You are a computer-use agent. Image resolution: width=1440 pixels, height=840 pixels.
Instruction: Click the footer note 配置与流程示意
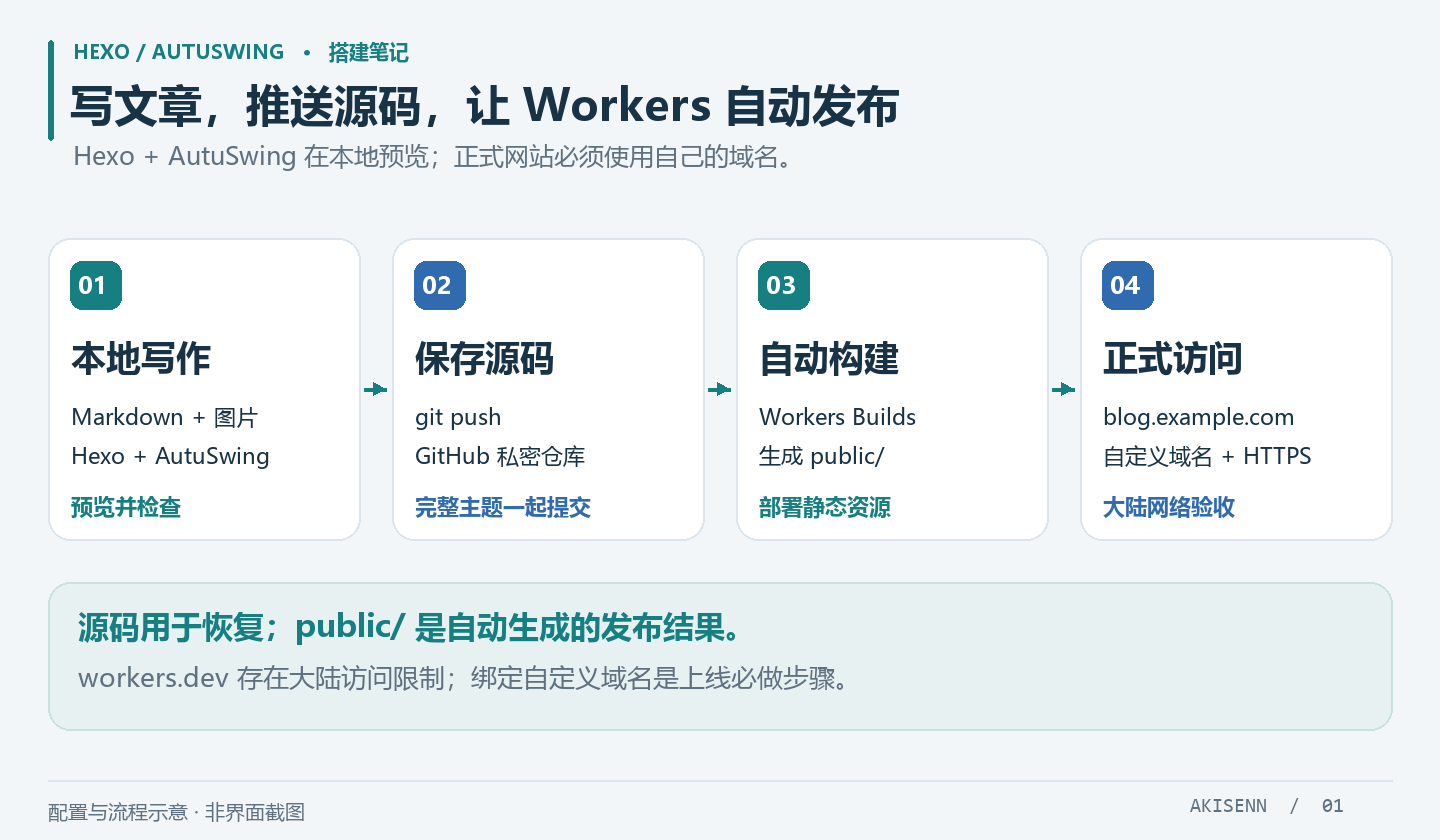pyautogui.click(x=176, y=812)
